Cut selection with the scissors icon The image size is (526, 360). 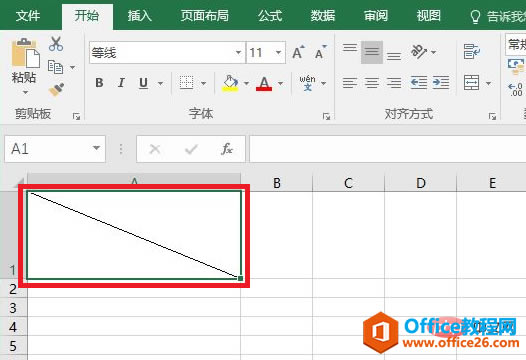point(56,44)
